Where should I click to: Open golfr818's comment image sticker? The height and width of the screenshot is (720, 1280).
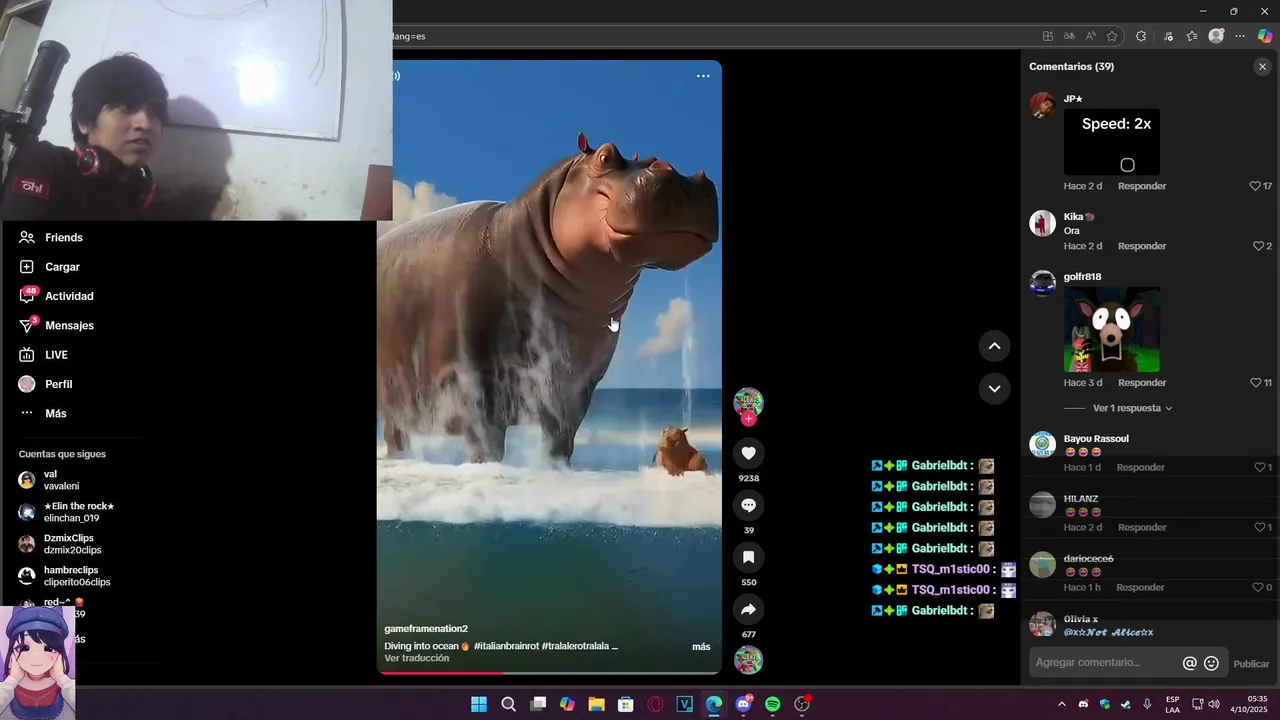click(1112, 330)
